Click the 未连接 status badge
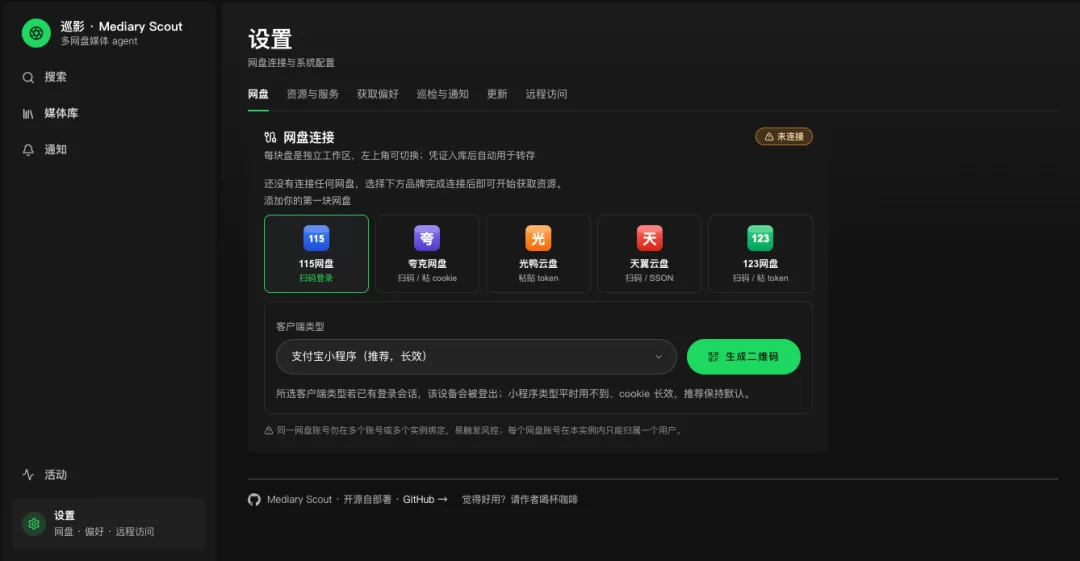Screen dimensions: 1080x561 784,136
